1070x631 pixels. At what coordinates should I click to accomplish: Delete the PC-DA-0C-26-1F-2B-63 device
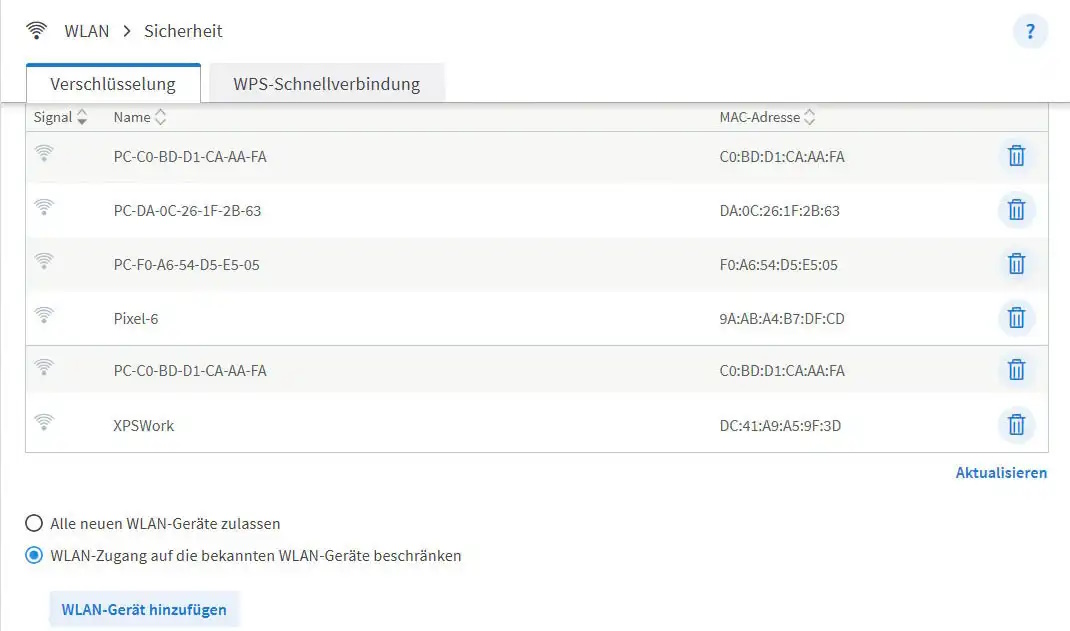pyautogui.click(x=1016, y=210)
